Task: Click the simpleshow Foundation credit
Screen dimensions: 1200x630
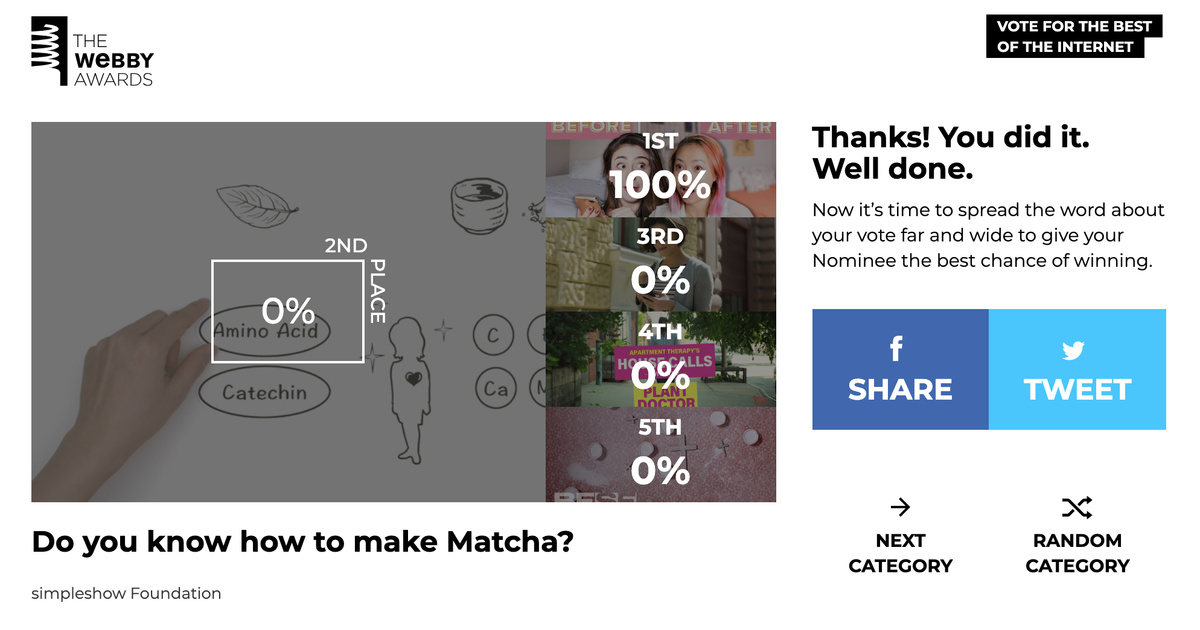Action: tap(126, 593)
